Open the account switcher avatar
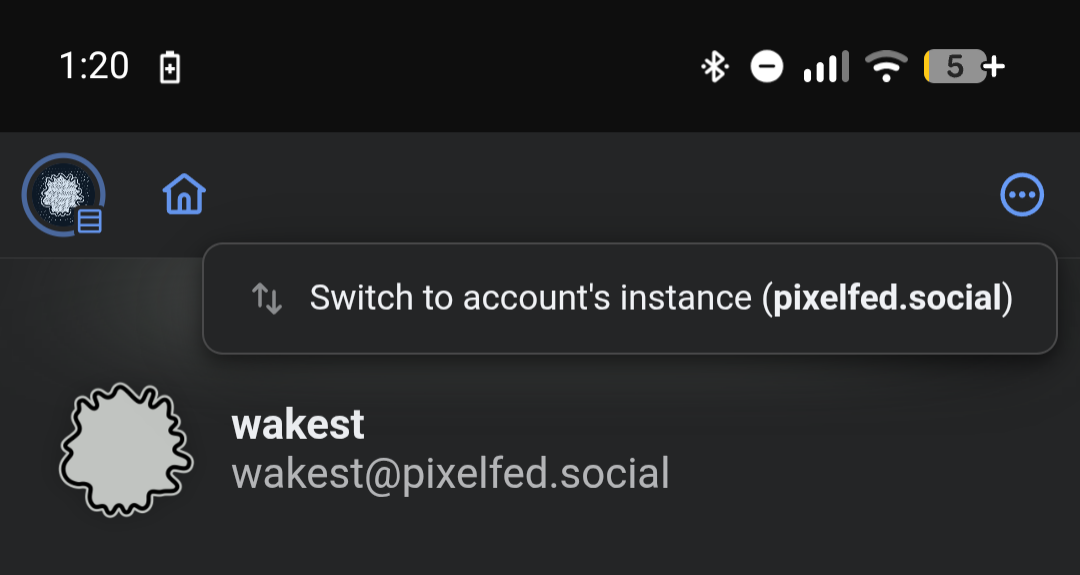 pyautogui.click(x=62, y=194)
